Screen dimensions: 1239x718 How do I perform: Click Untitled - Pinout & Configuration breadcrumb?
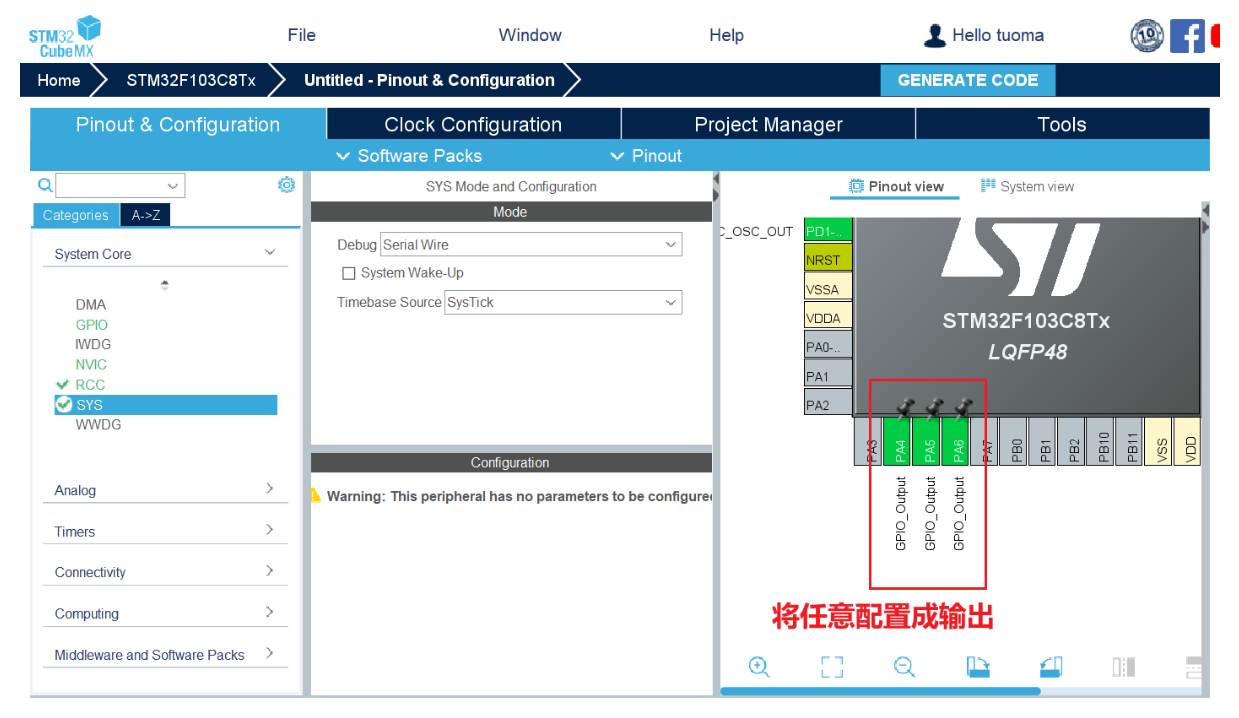[429, 80]
